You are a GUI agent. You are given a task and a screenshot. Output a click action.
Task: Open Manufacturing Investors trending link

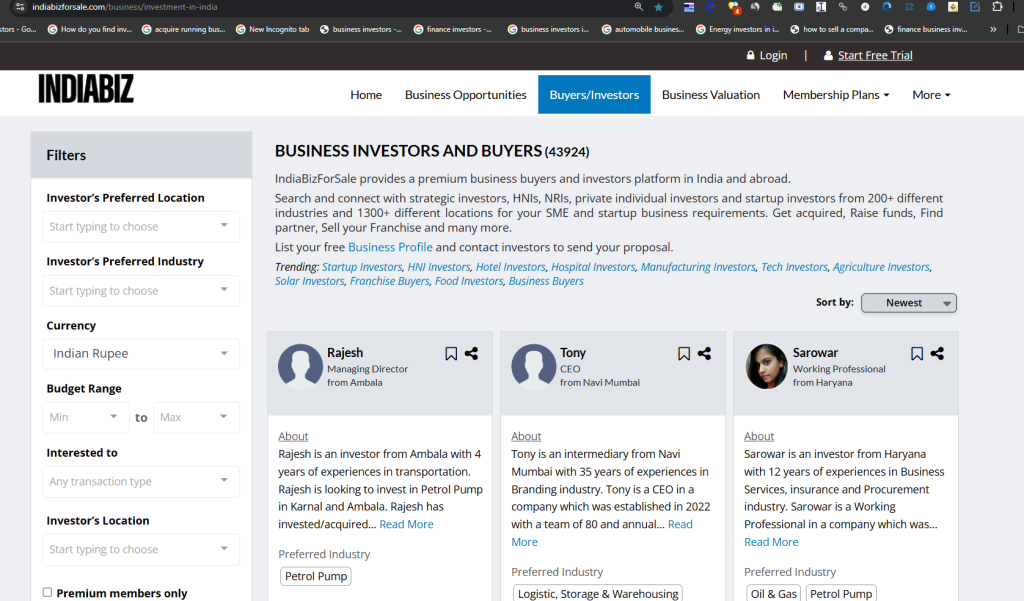click(698, 267)
